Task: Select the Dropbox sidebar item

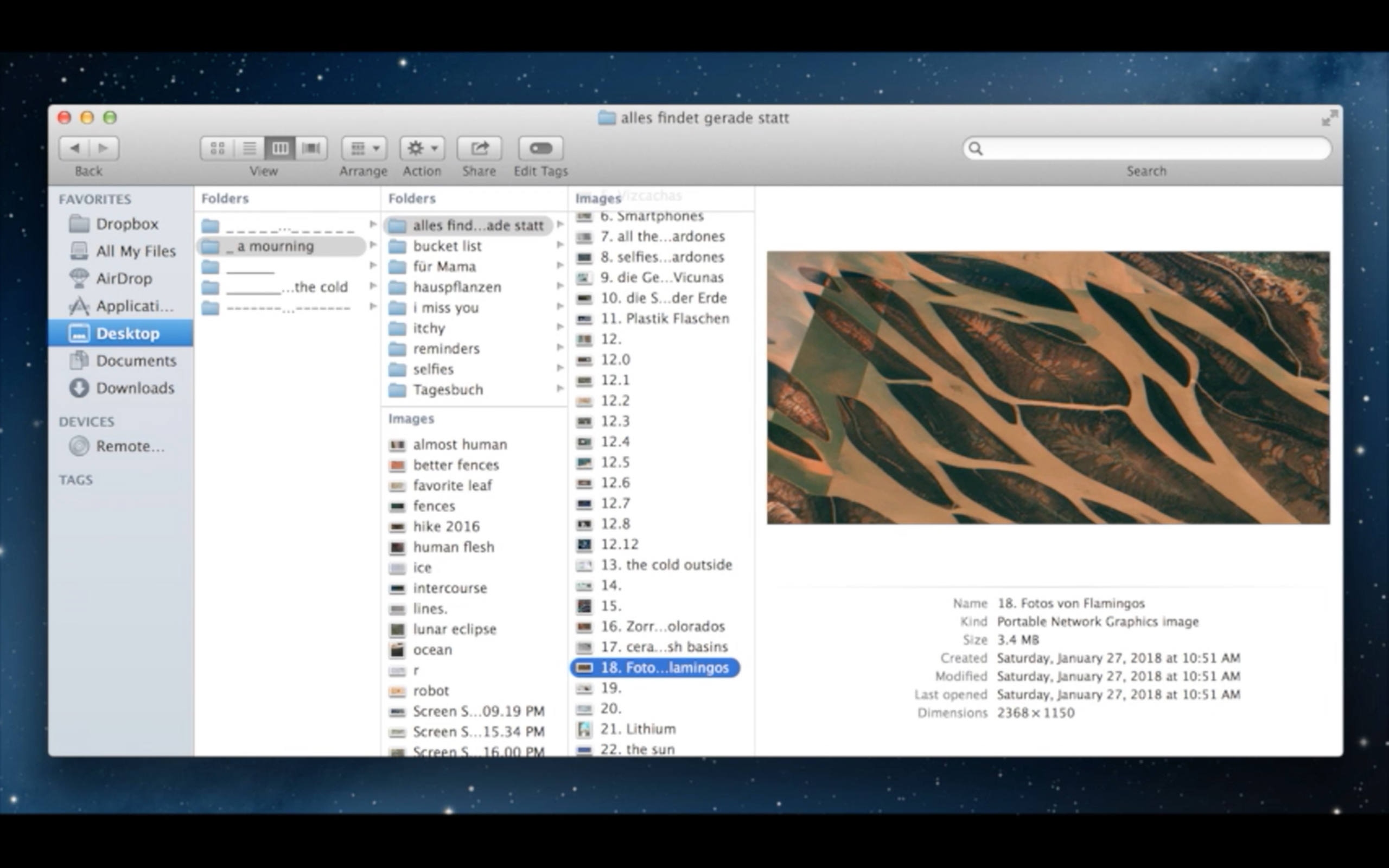Action: (127, 224)
